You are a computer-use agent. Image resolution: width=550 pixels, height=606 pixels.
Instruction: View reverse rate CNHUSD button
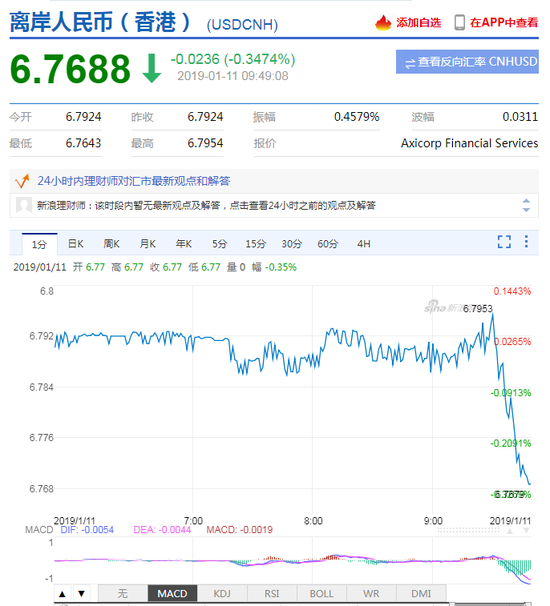tap(467, 61)
